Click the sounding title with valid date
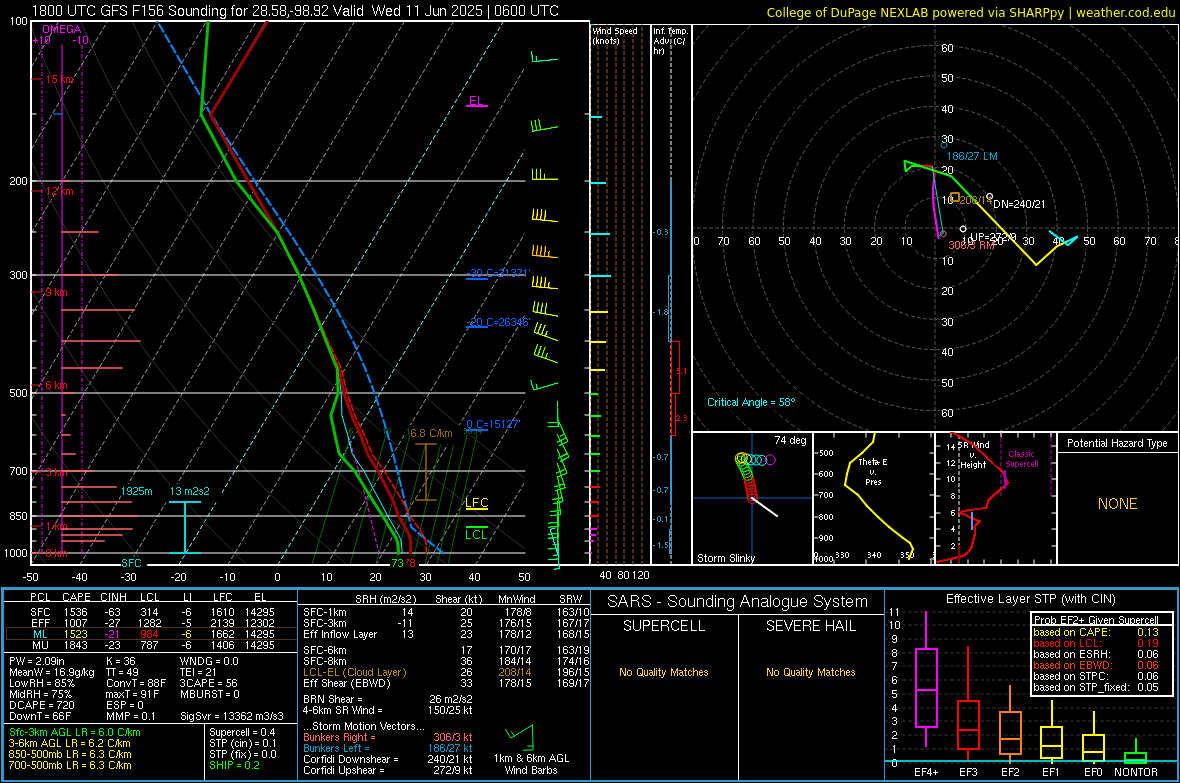 (295, 11)
